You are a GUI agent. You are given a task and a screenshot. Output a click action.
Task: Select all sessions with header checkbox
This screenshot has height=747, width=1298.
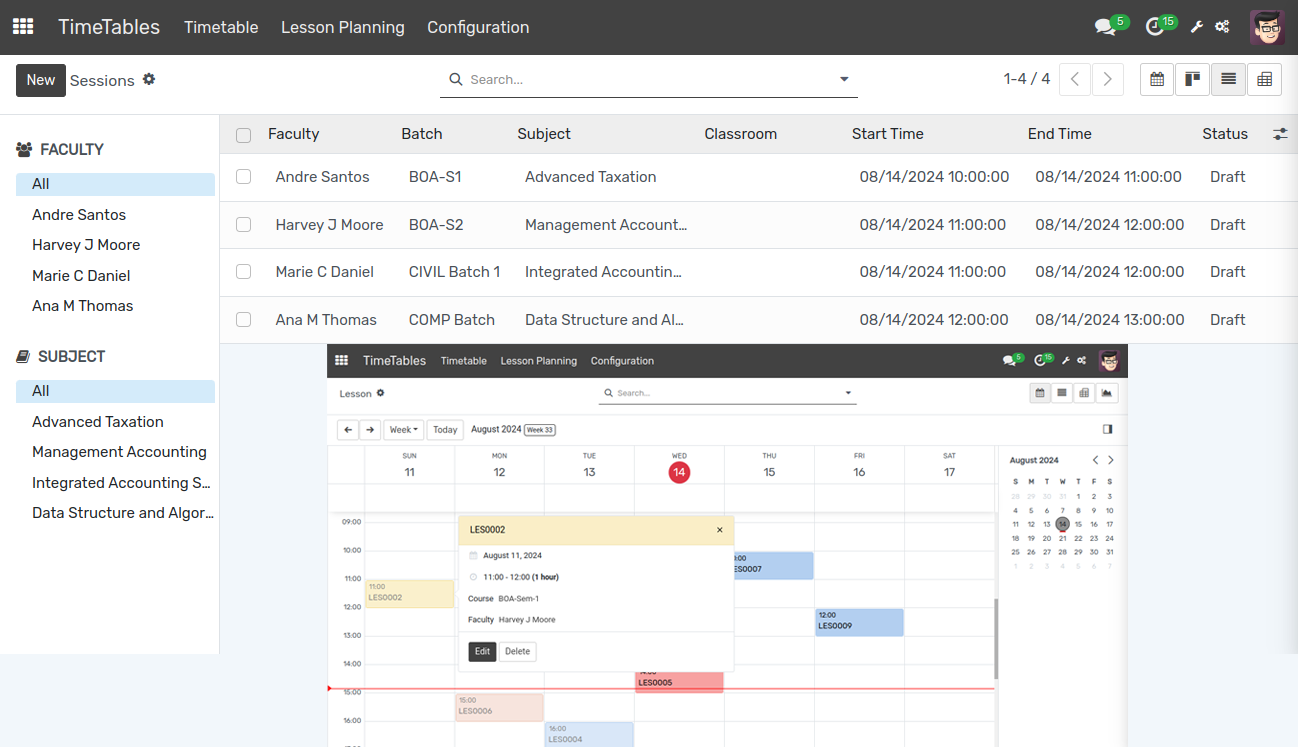243,134
